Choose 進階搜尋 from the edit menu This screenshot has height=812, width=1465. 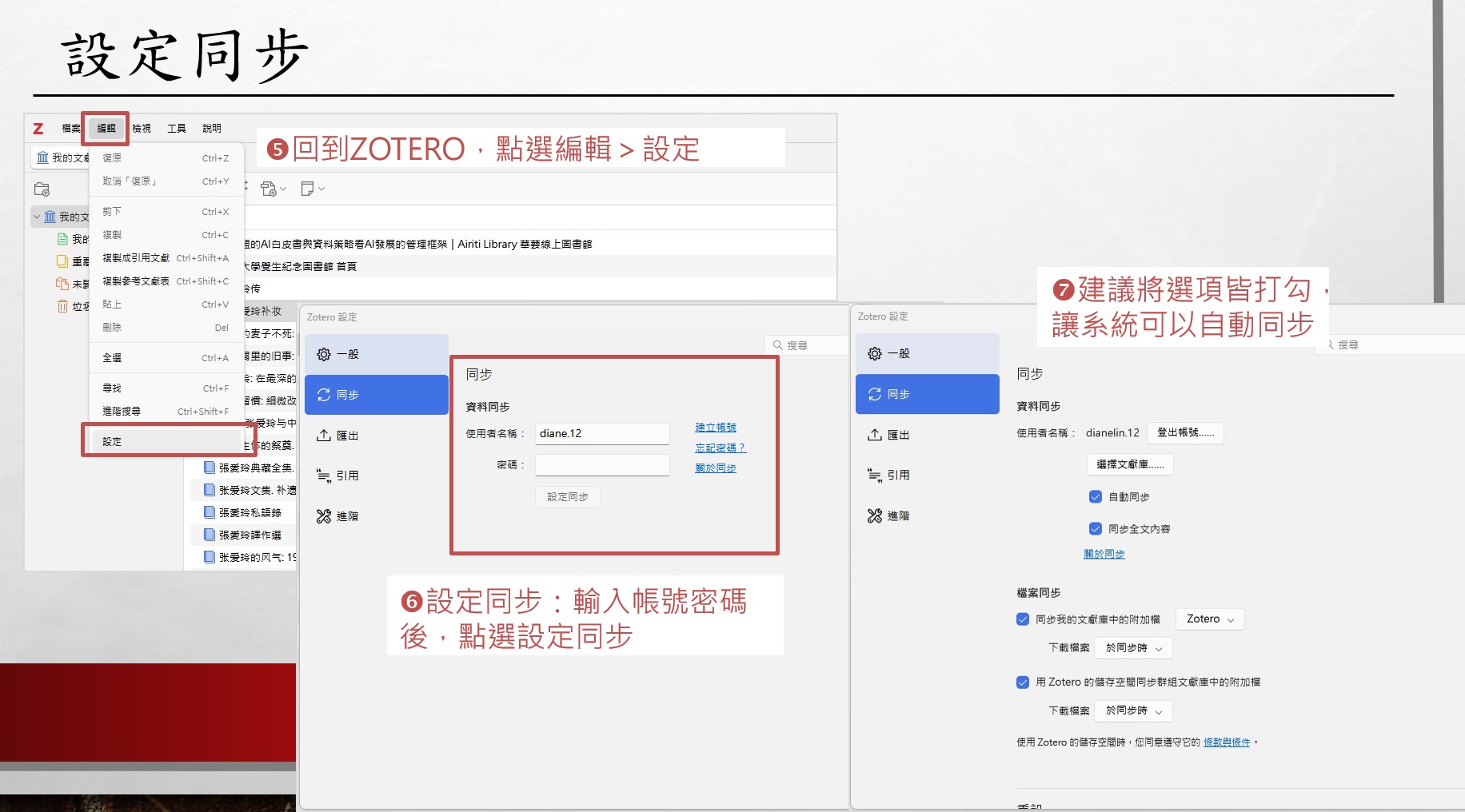pyautogui.click(x=166, y=412)
